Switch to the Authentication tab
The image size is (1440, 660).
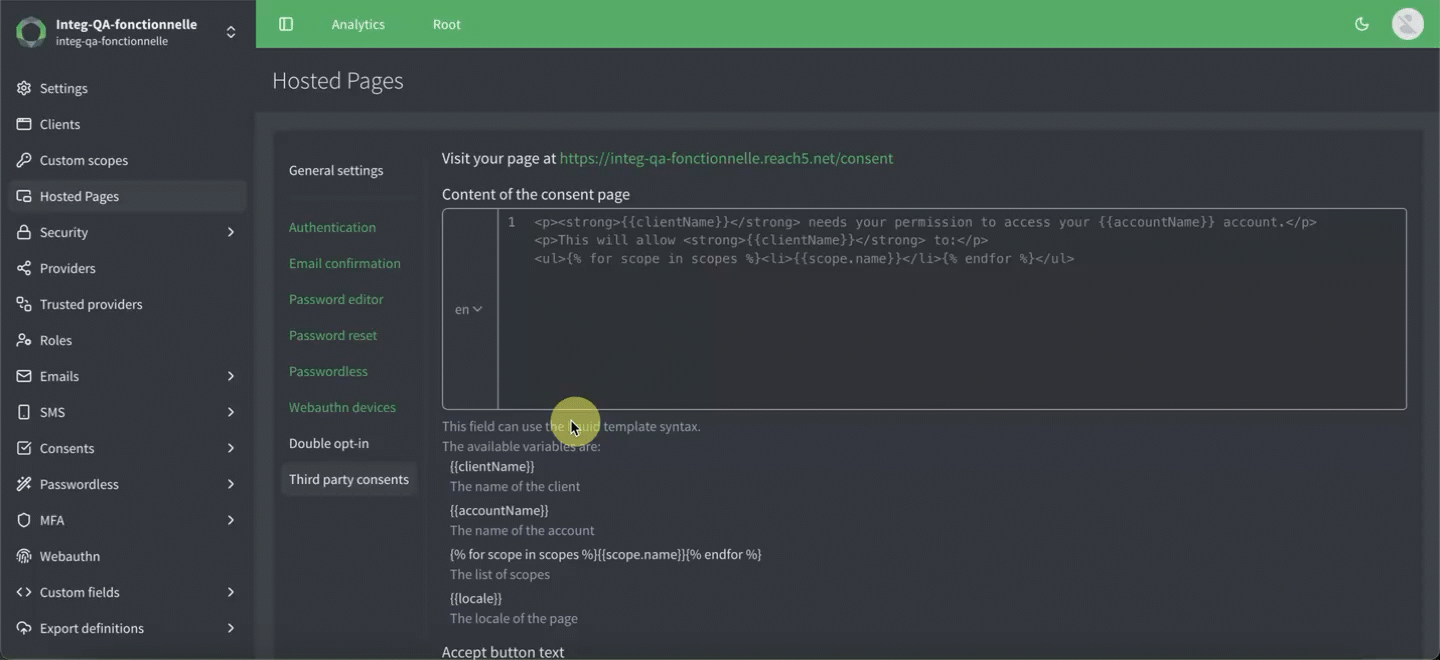point(332,227)
